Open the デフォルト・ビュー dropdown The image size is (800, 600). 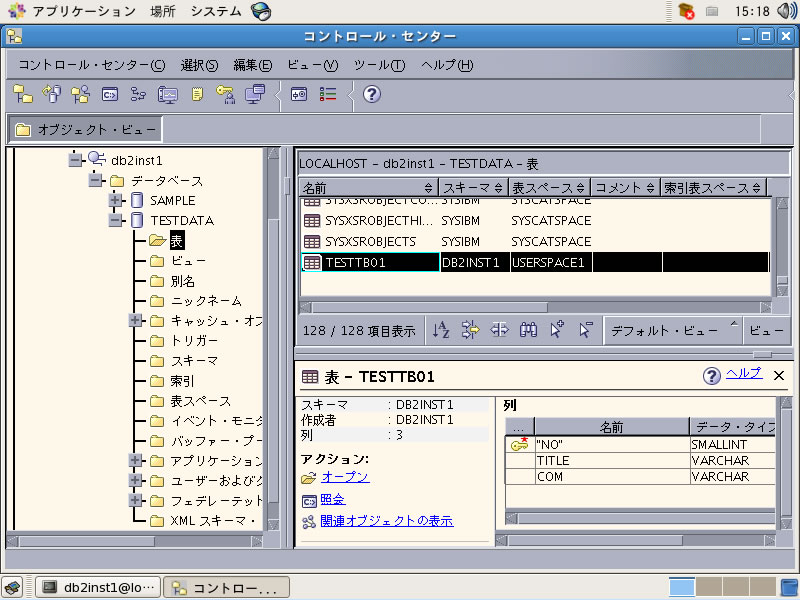click(672, 330)
